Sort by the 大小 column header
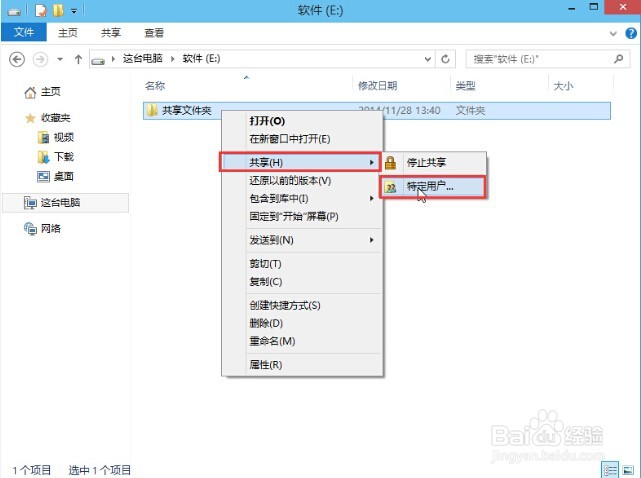The height and width of the screenshot is (478, 641). click(563, 86)
